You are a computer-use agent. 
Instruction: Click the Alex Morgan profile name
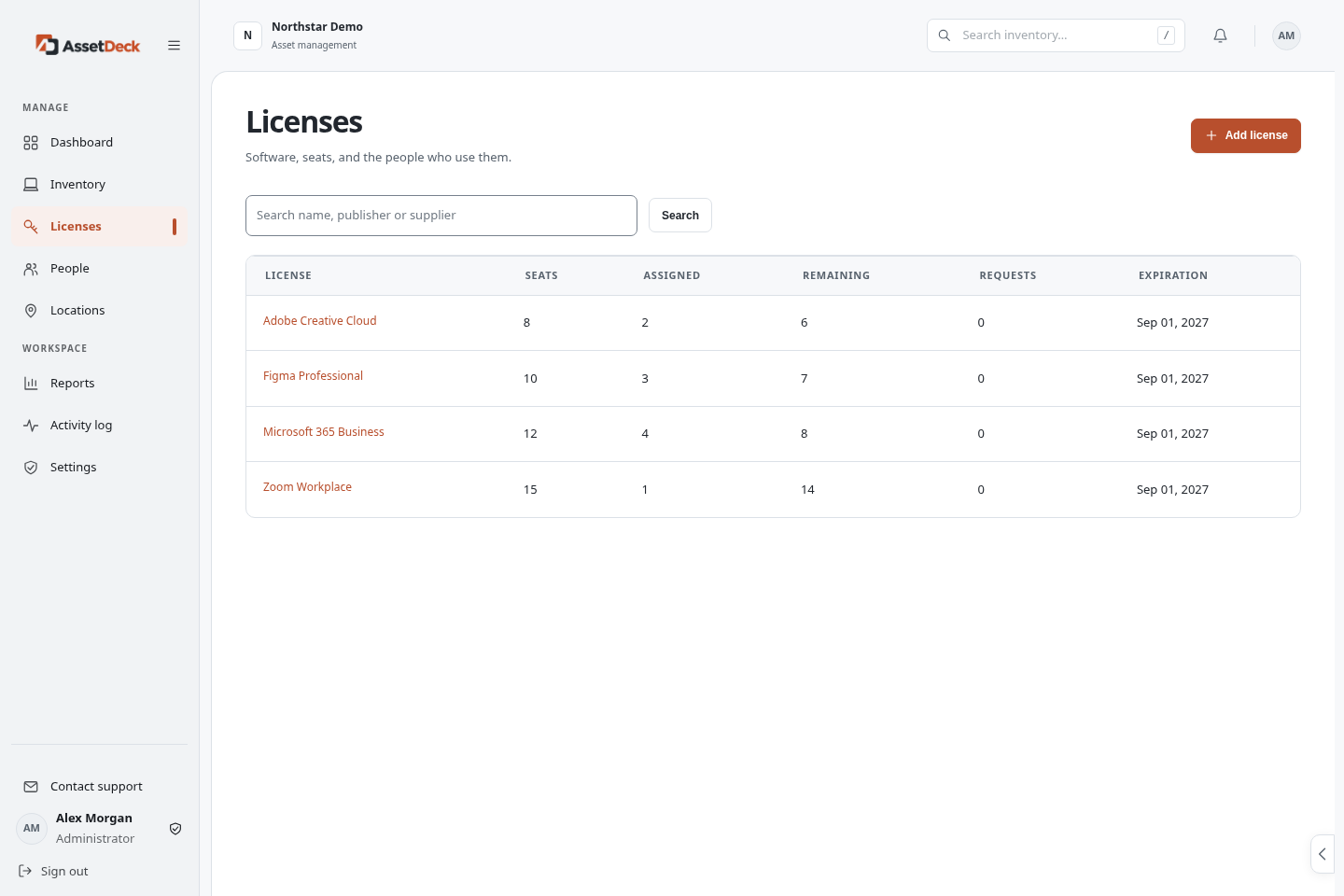(x=94, y=819)
